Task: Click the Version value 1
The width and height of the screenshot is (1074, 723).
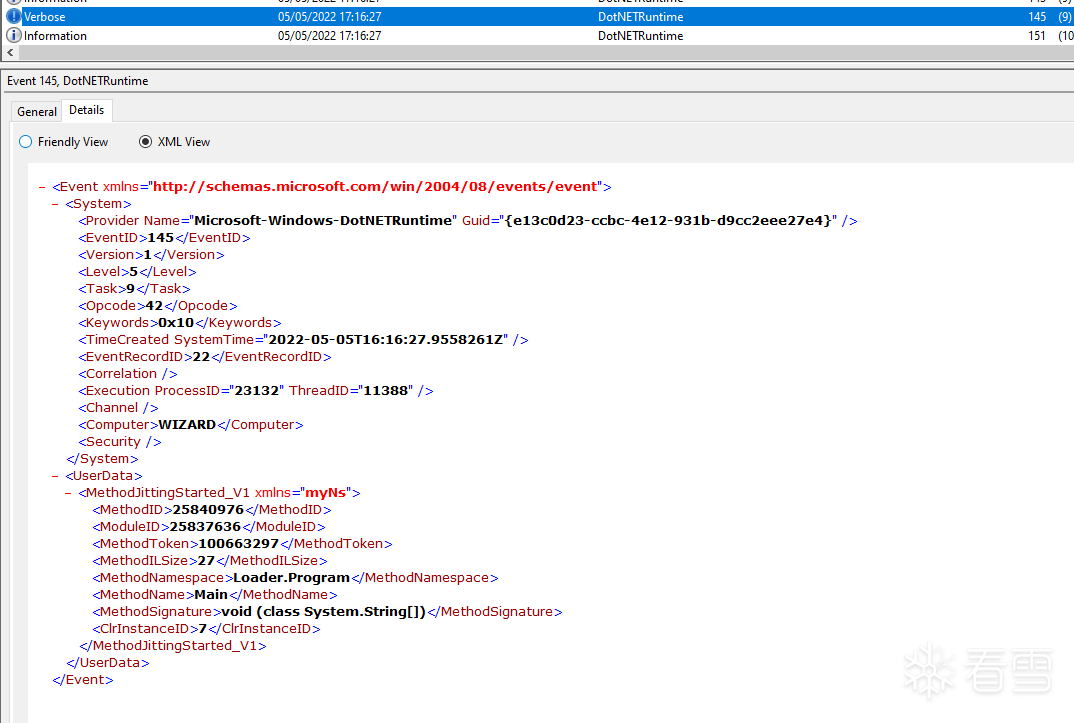Action: (147, 255)
